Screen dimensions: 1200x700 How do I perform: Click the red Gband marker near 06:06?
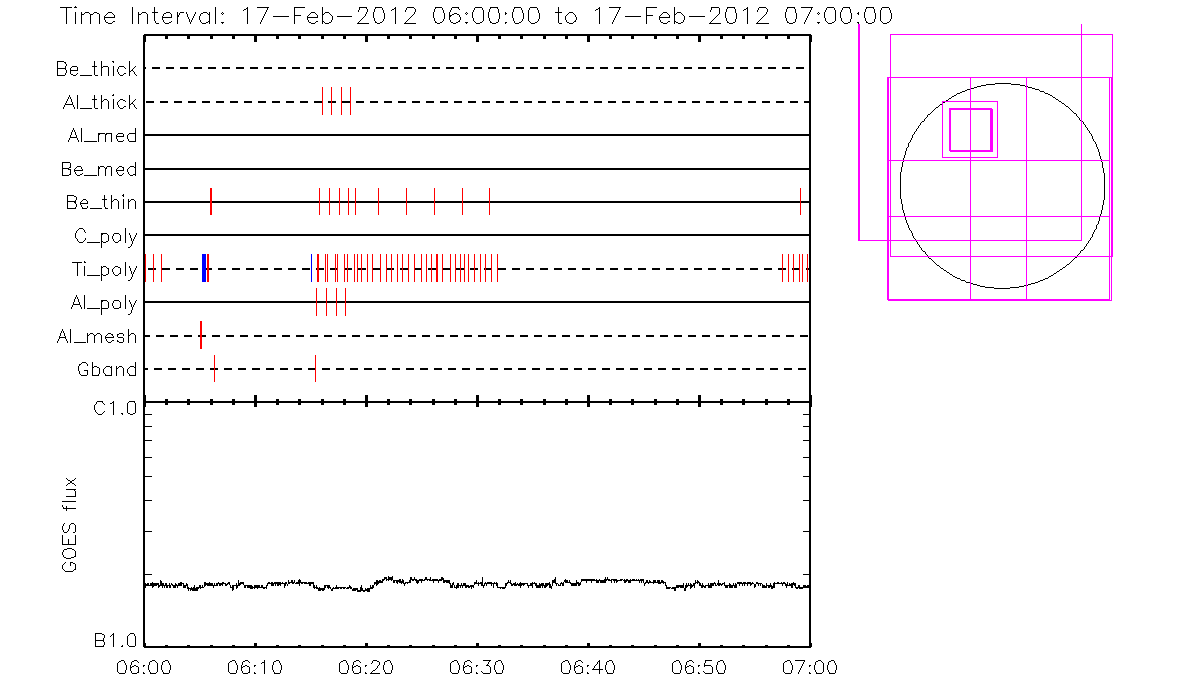214,369
